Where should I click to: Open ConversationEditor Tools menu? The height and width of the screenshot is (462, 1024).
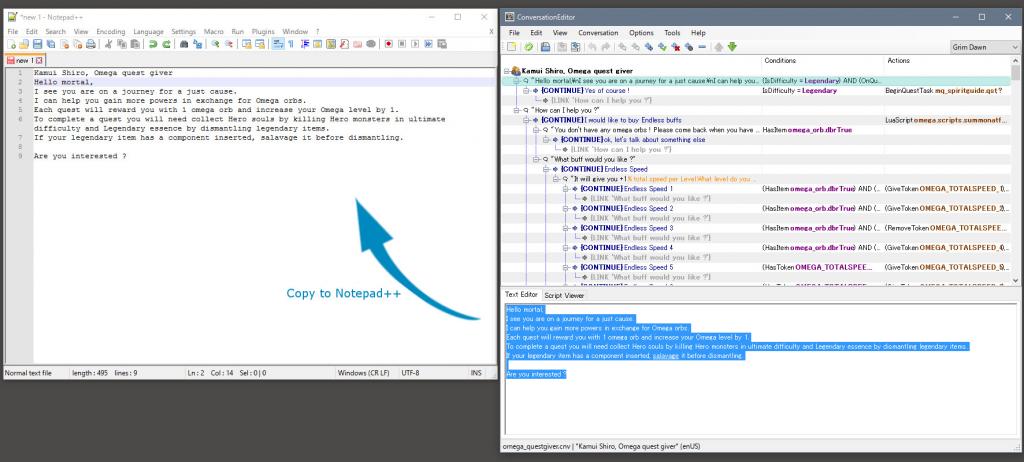point(672,33)
